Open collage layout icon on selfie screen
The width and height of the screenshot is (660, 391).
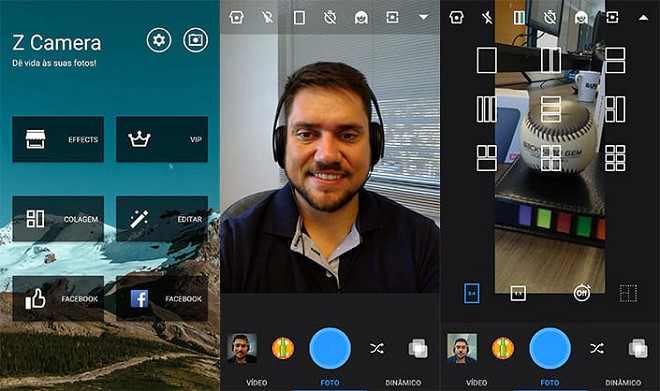(x=299, y=18)
